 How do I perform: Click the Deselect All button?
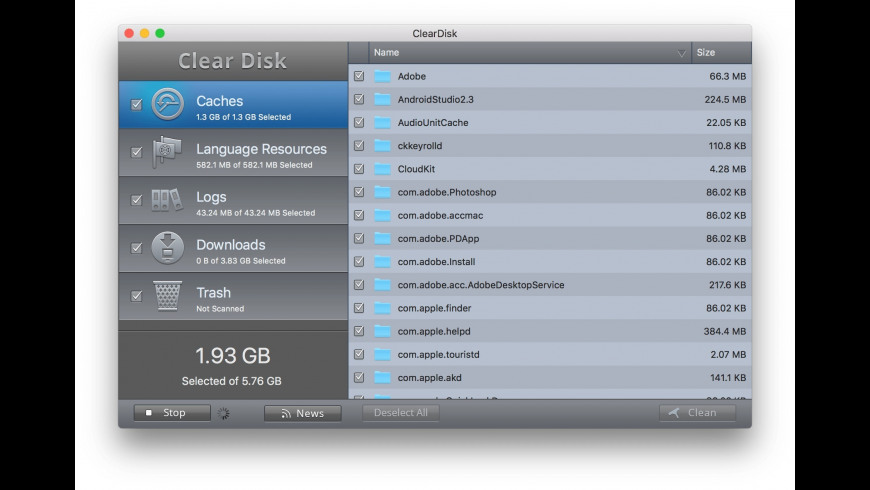pyautogui.click(x=400, y=413)
